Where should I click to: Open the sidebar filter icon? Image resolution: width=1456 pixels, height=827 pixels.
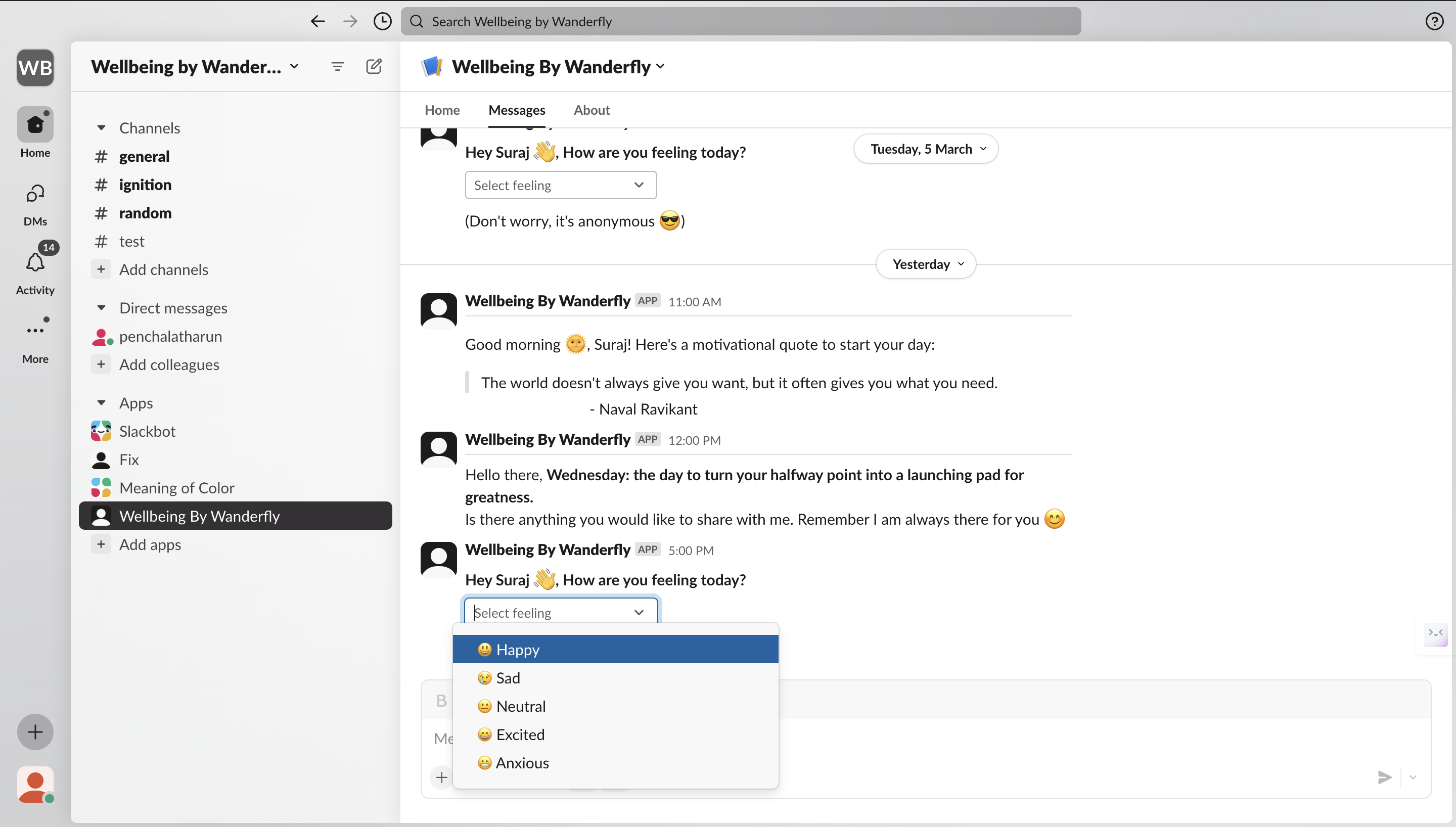click(x=337, y=66)
